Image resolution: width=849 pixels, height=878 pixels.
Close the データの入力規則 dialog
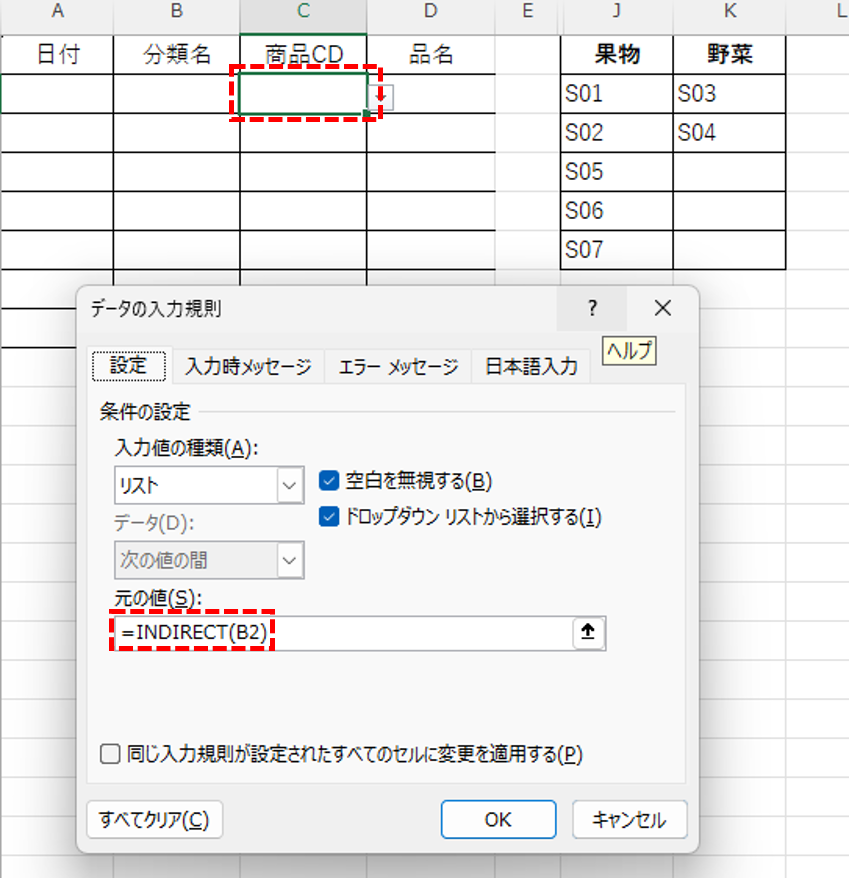pos(663,308)
